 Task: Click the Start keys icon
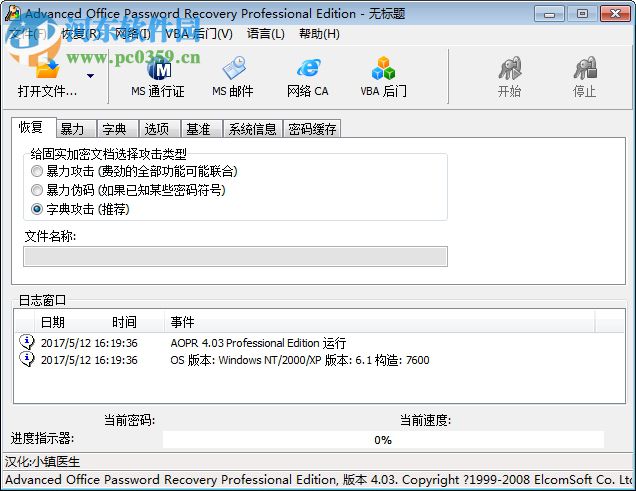point(509,68)
